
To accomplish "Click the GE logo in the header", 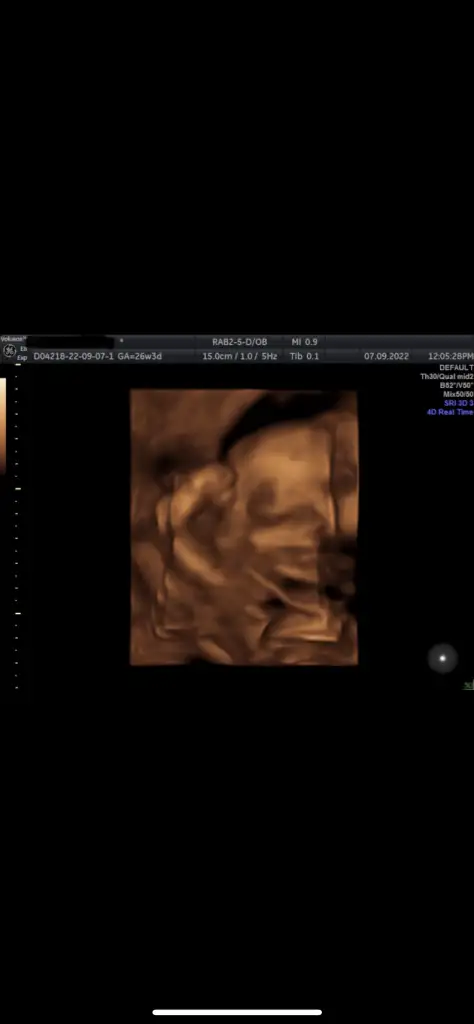I will 10,351.
